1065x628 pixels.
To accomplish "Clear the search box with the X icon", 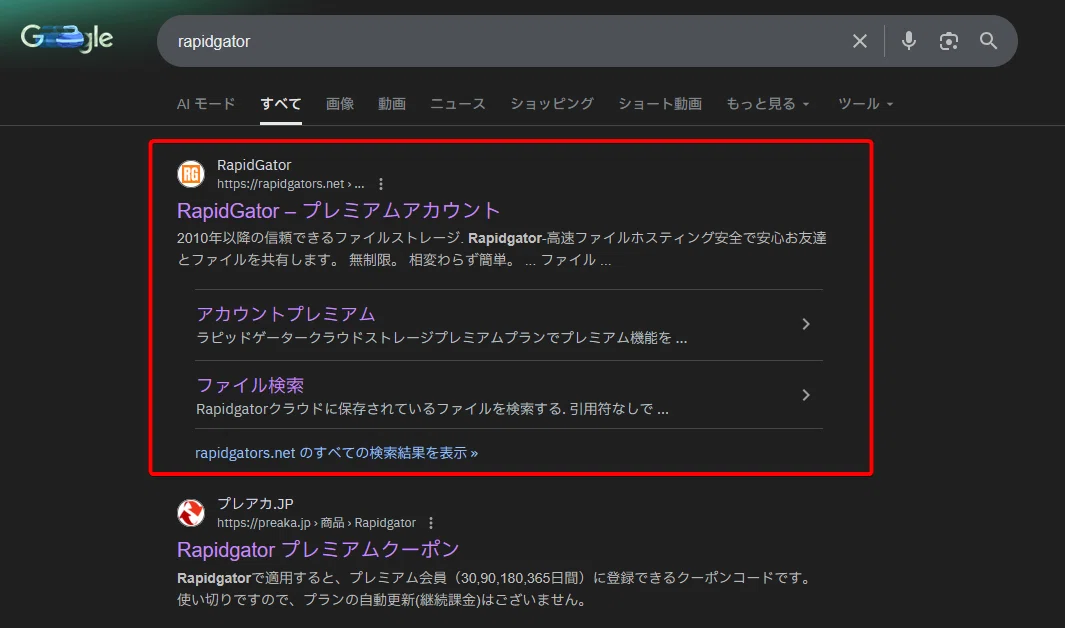I will click(860, 41).
